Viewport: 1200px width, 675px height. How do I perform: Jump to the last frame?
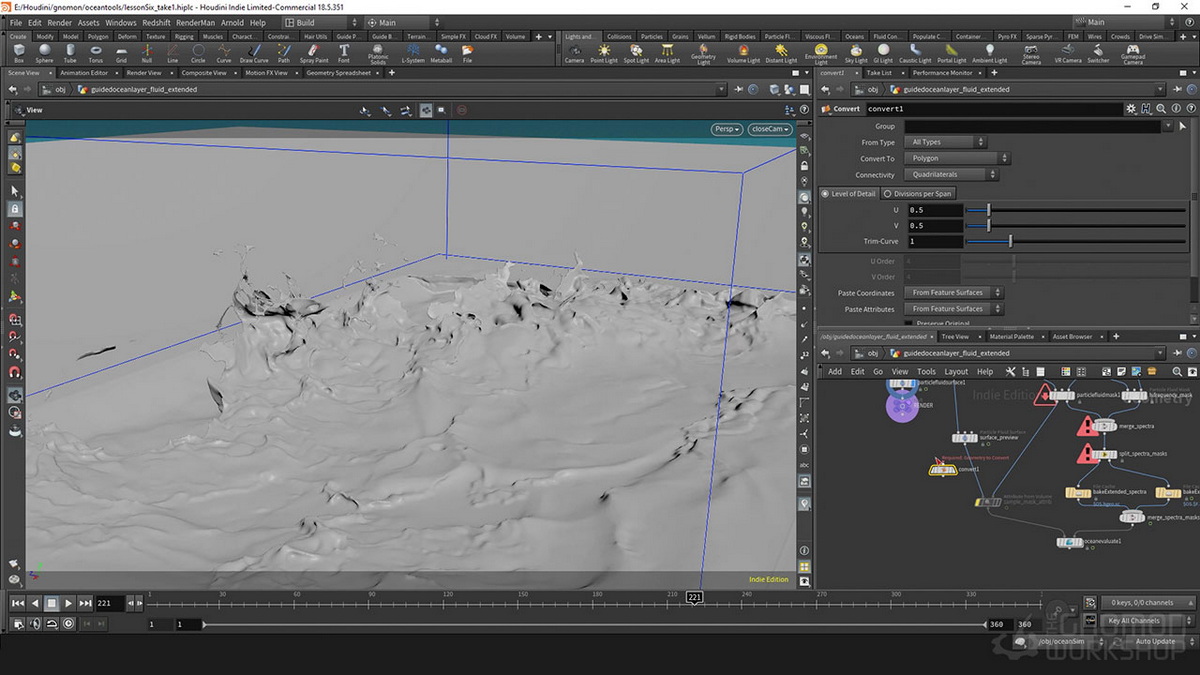pos(86,603)
